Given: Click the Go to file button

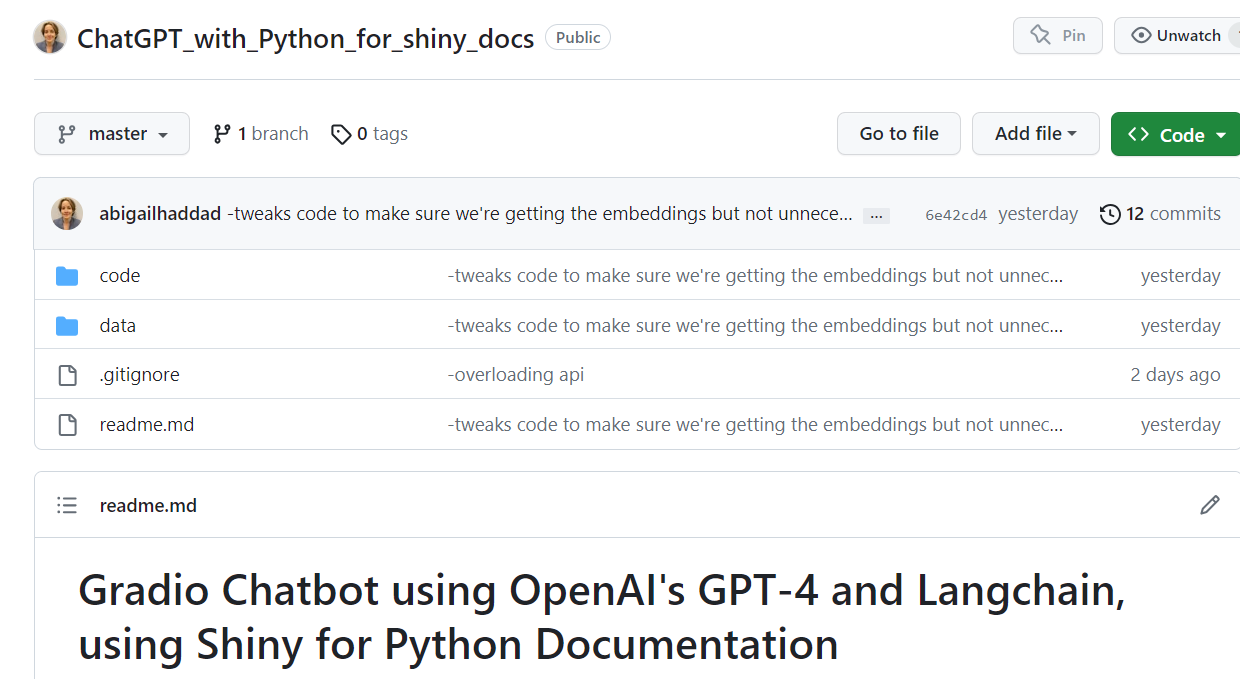Looking at the screenshot, I should [x=899, y=134].
